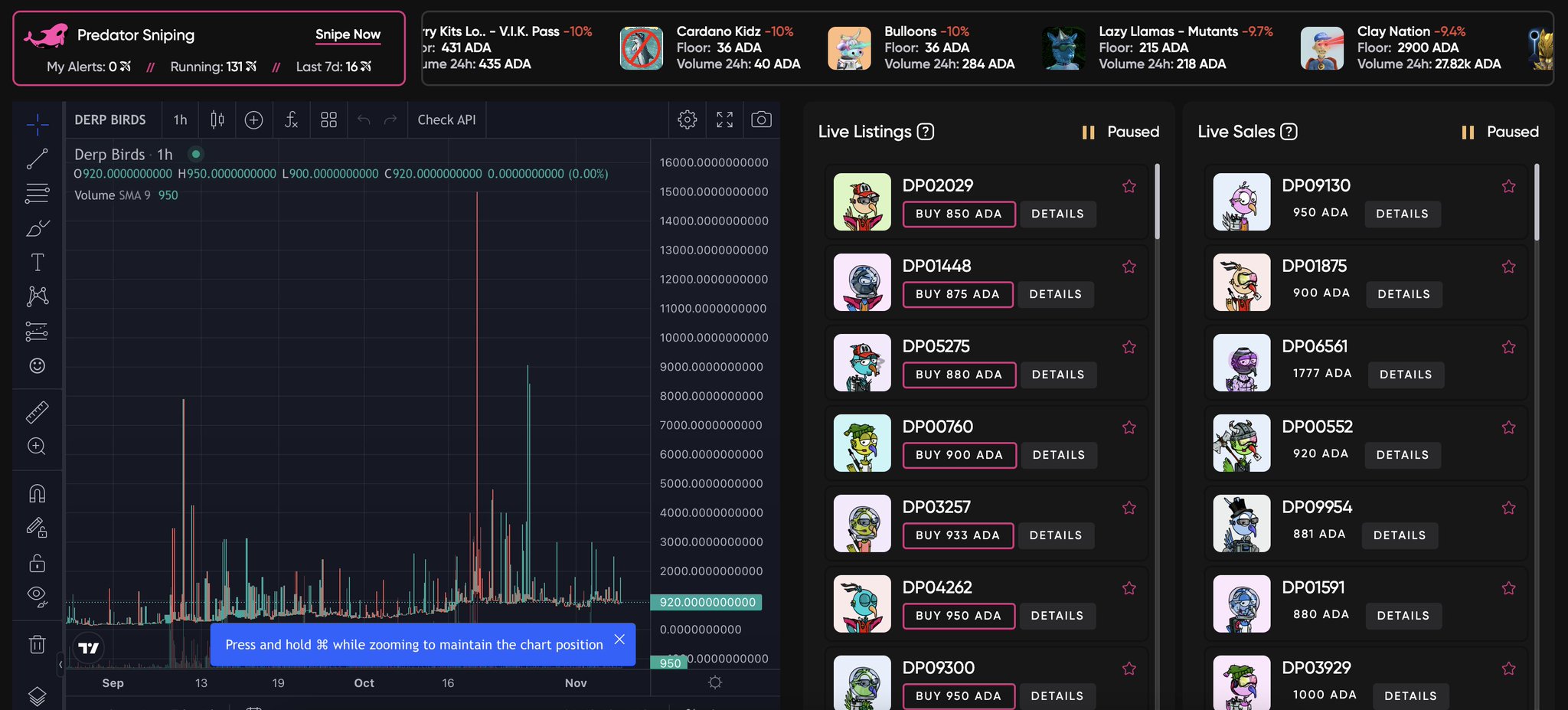1568x710 pixels.
Task: Click the Snipe Now link
Action: pos(348,34)
